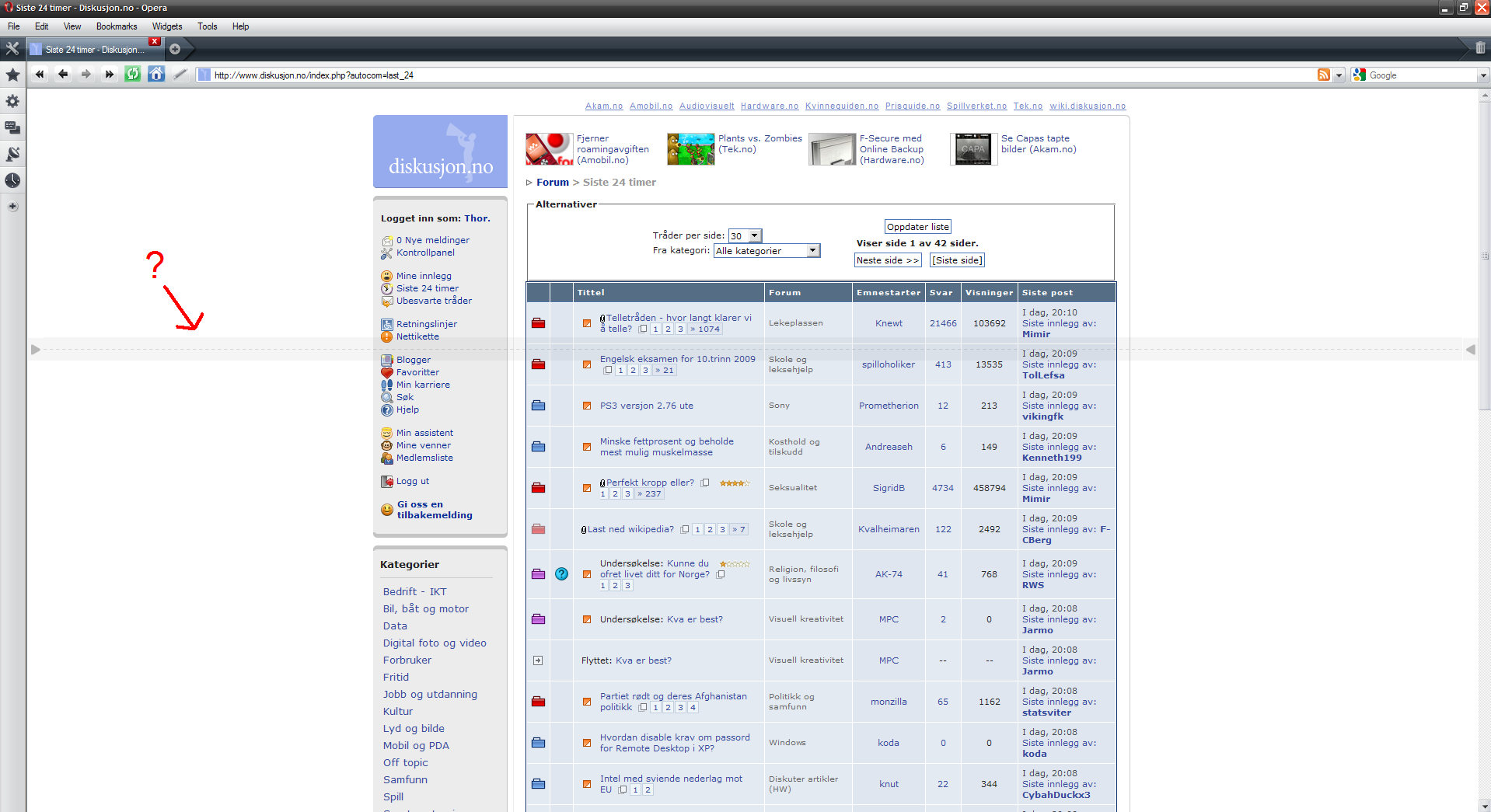The width and height of the screenshot is (1491, 812).
Task: Open the Widgets gear panel
Action: [12, 101]
